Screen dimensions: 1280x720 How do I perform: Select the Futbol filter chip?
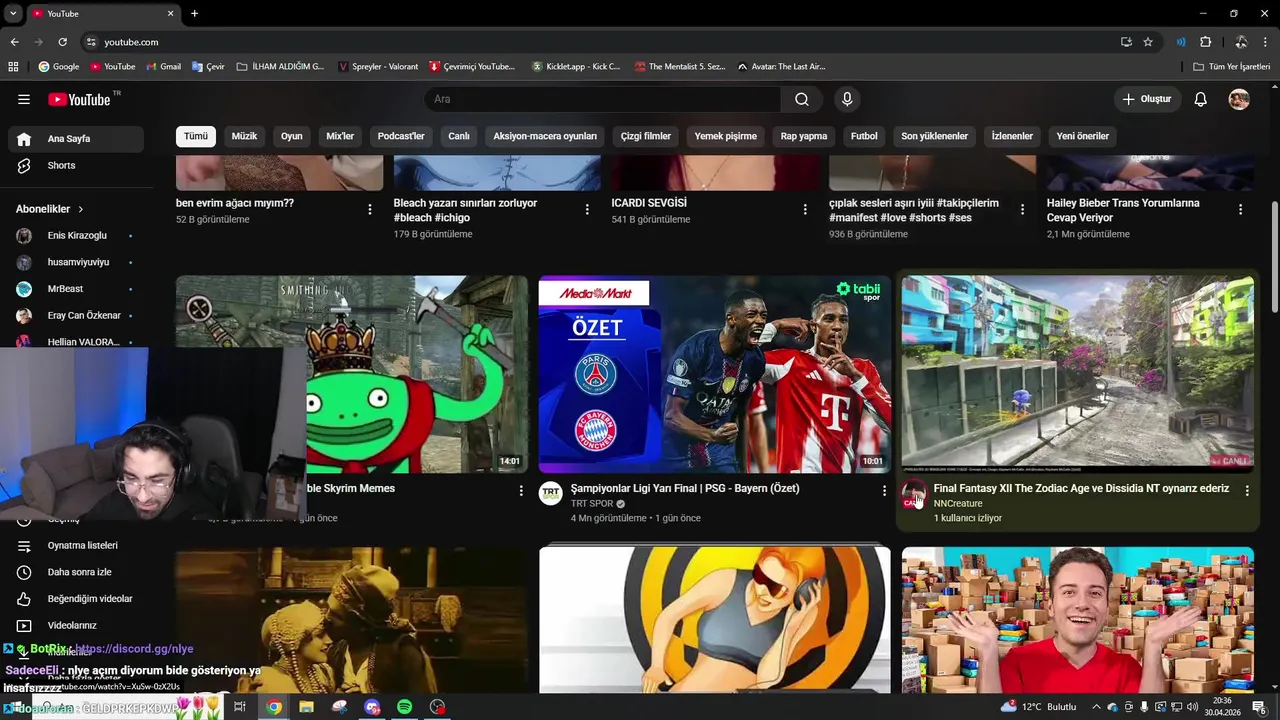point(864,136)
